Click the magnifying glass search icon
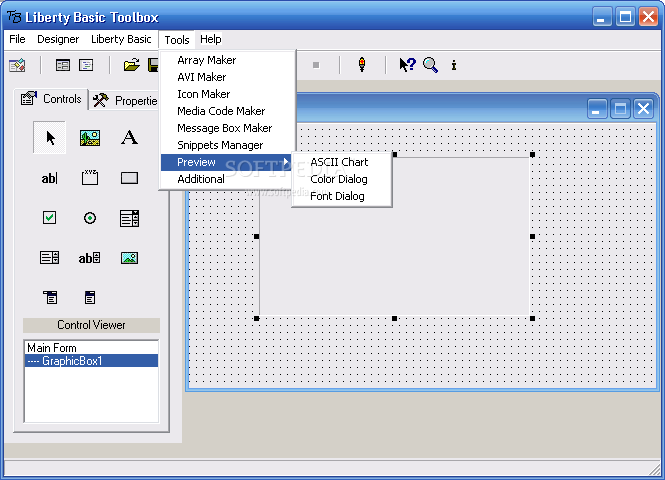665x480 pixels. point(430,65)
